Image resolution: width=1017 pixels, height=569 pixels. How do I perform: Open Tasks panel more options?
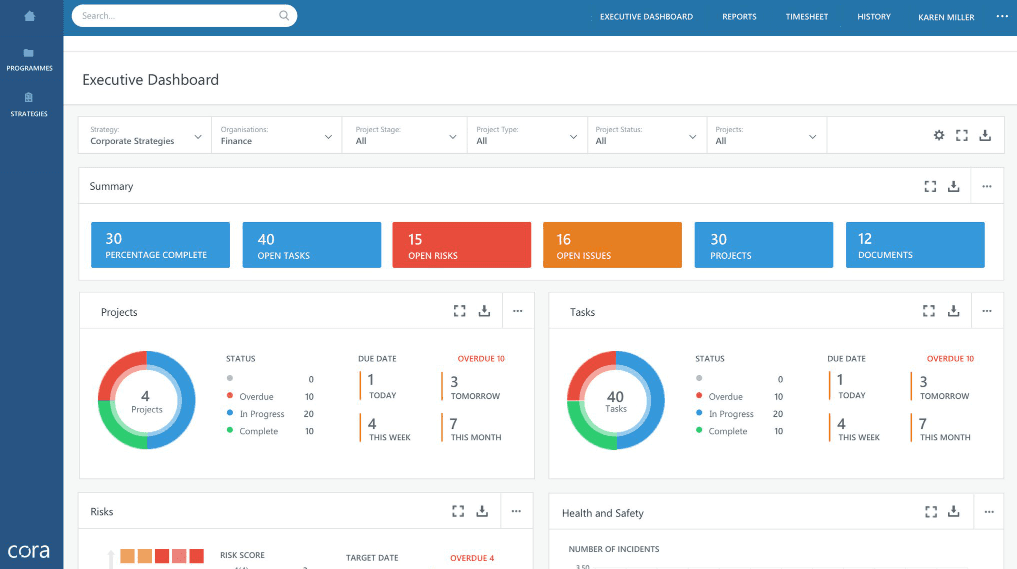pos(987,311)
